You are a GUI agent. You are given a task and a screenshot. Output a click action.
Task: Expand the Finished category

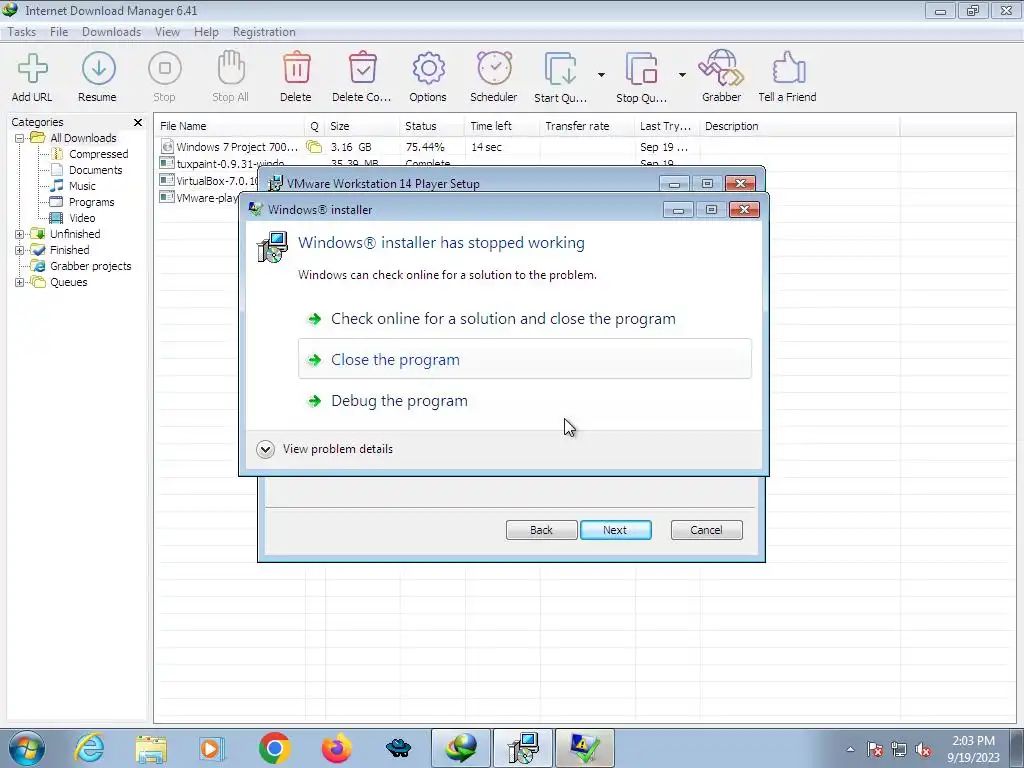(x=20, y=250)
